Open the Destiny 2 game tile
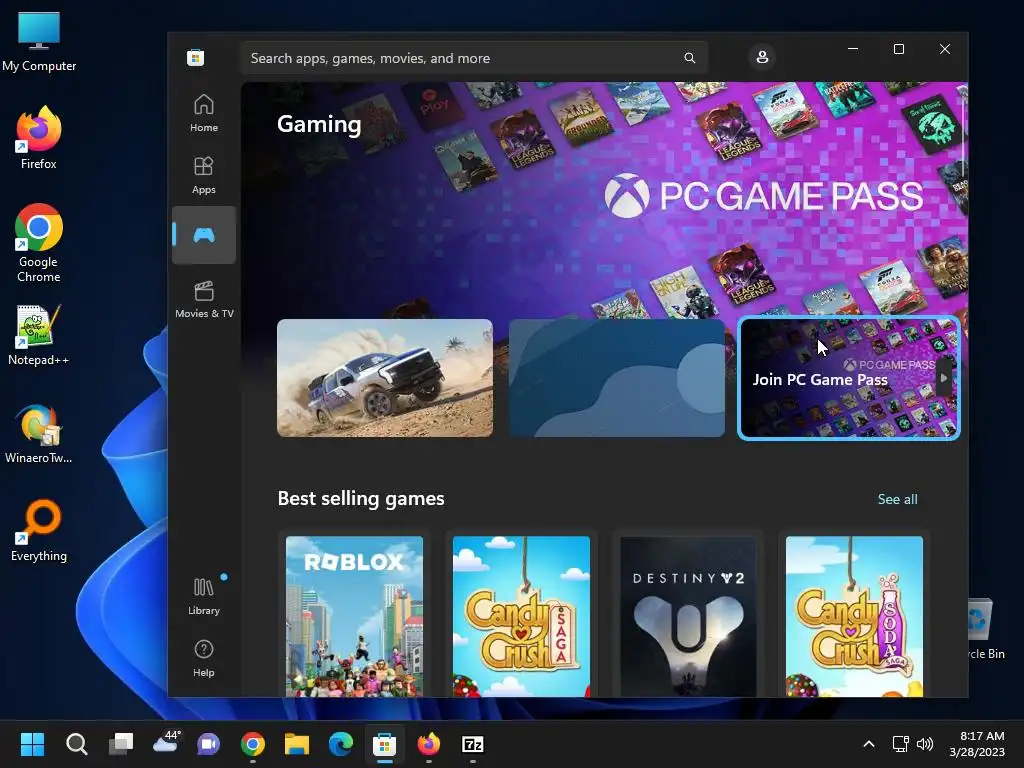 point(688,616)
